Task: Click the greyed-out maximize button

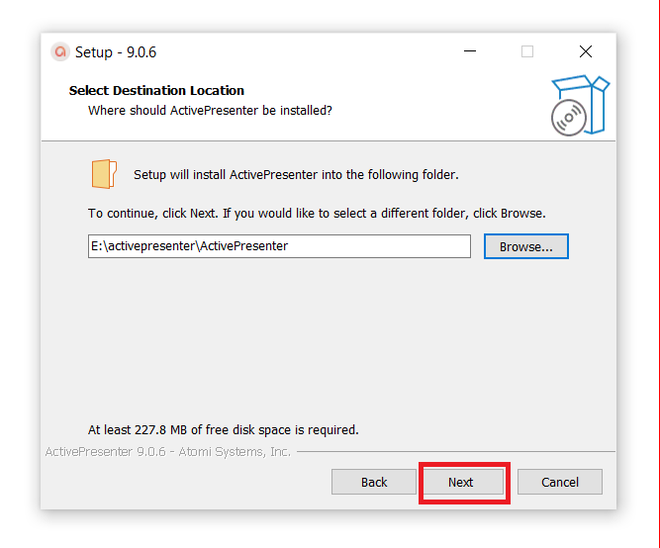Action: click(527, 52)
